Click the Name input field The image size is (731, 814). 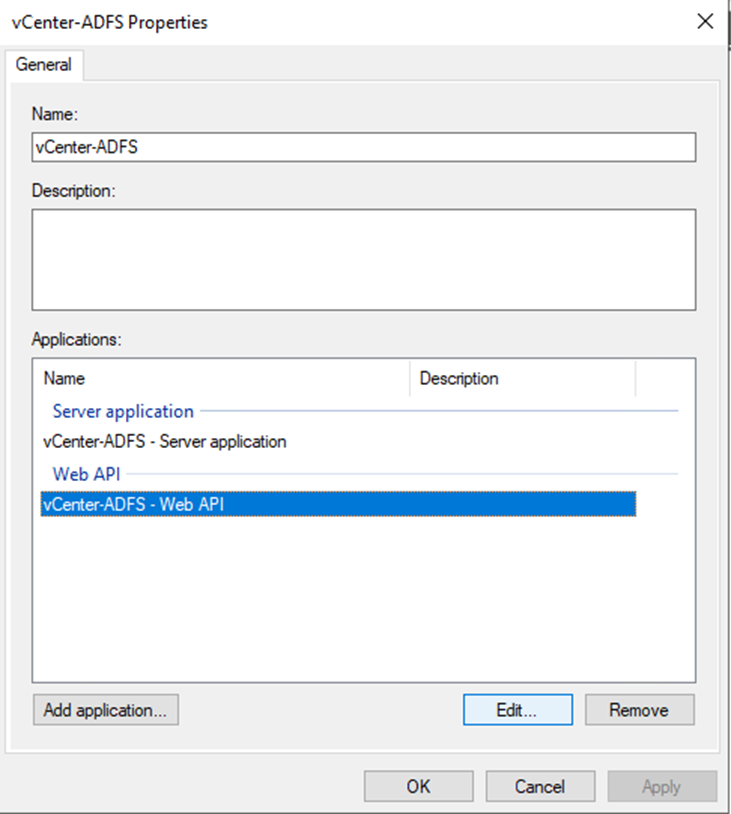pyautogui.click(x=363, y=147)
